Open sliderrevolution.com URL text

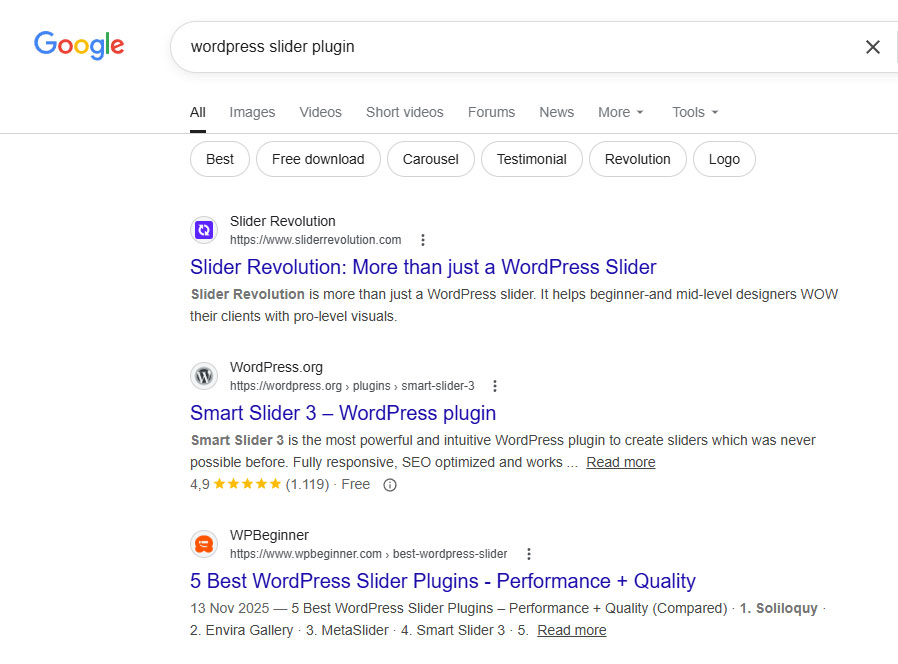pyautogui.click(x=316, y=240)
